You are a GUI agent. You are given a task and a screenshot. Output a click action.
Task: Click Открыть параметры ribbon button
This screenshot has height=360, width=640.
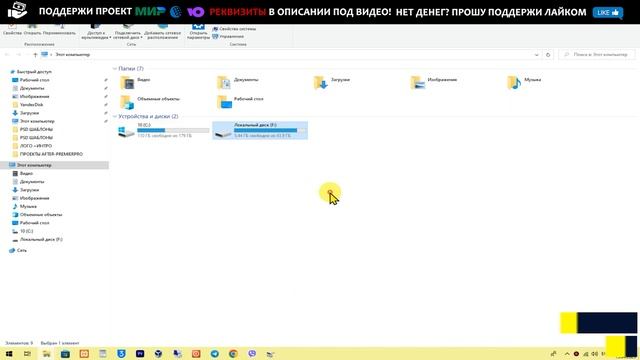198,32
